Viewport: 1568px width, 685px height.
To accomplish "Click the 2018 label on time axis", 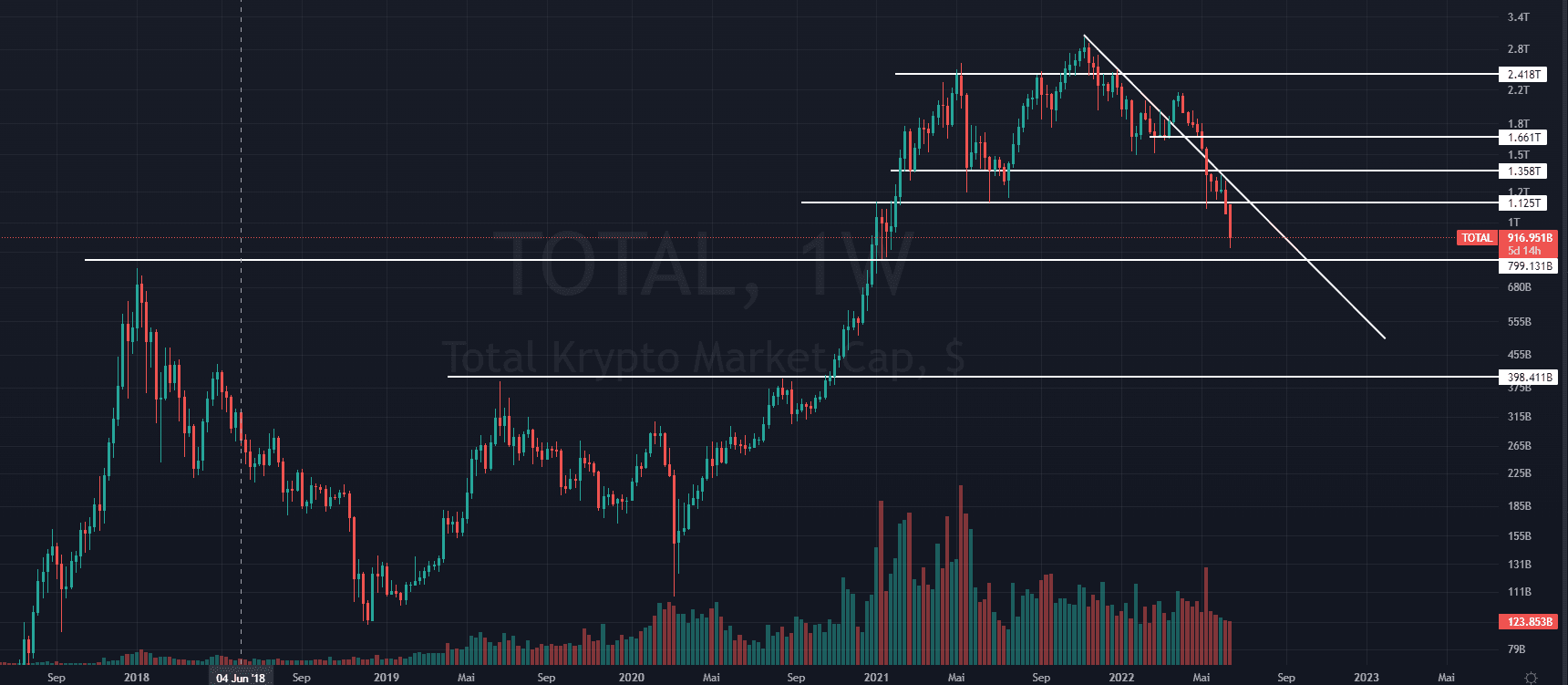I will (x=137, y=678).
